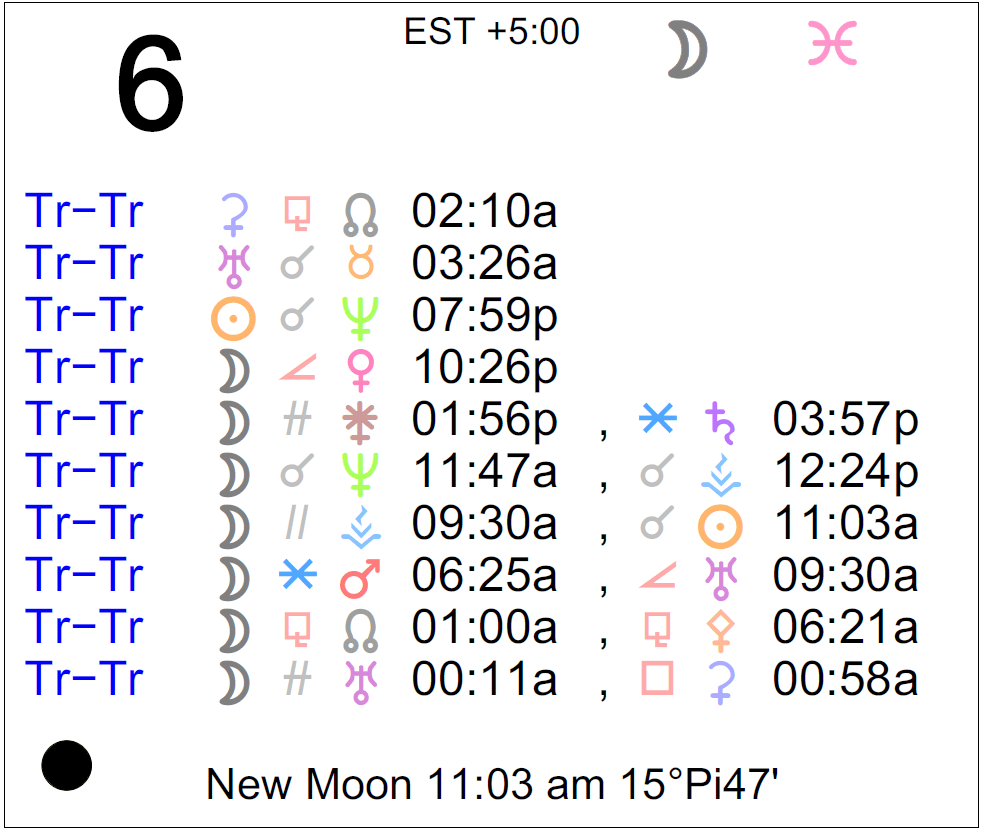Image resolution: width=984 pixels, height=832 pixels.
Task: Click the EST +5:00 timezone label
Action: pos(492,32)
